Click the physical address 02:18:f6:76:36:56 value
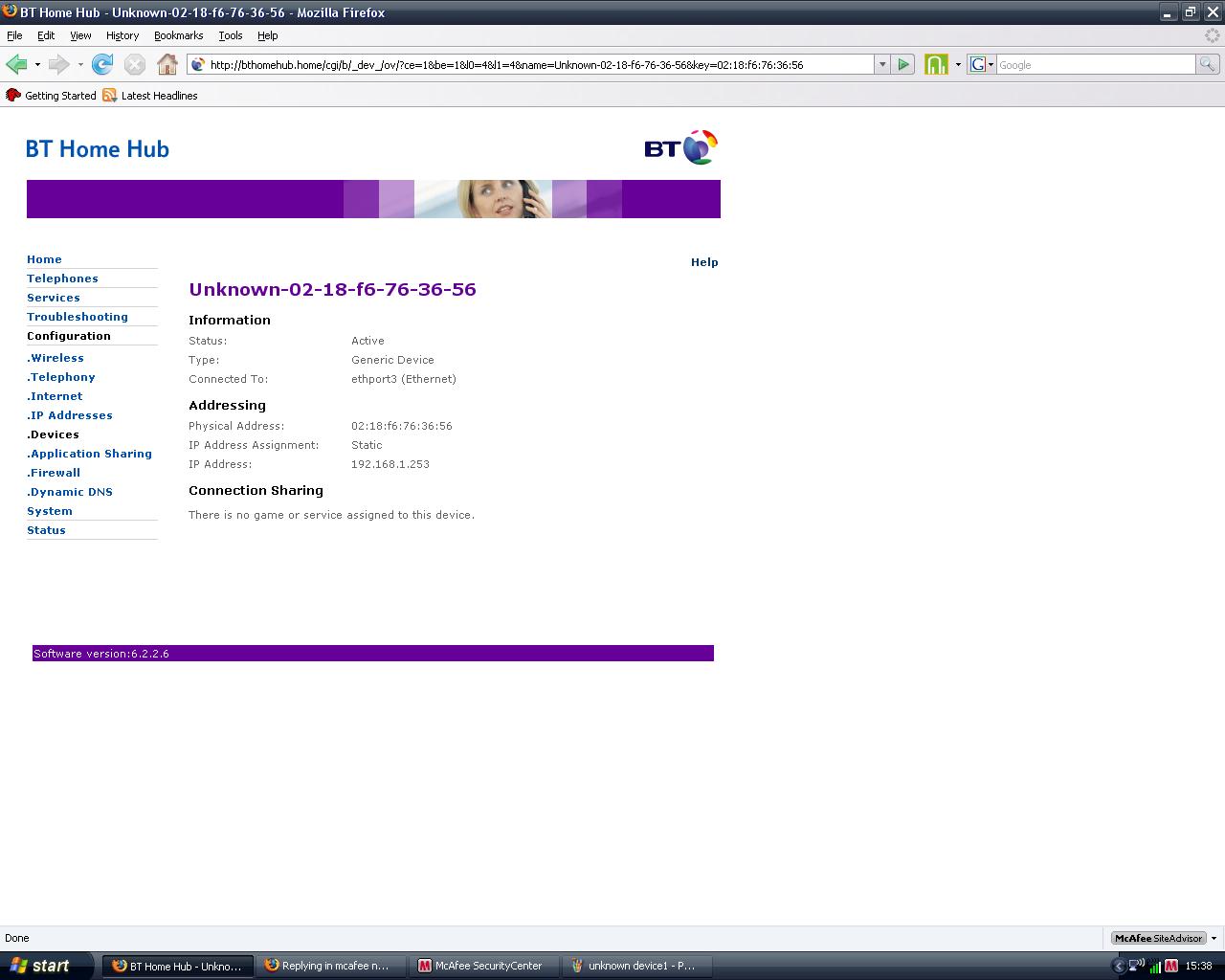Screen dimensions: 1225x980 (x=402, y=426)
